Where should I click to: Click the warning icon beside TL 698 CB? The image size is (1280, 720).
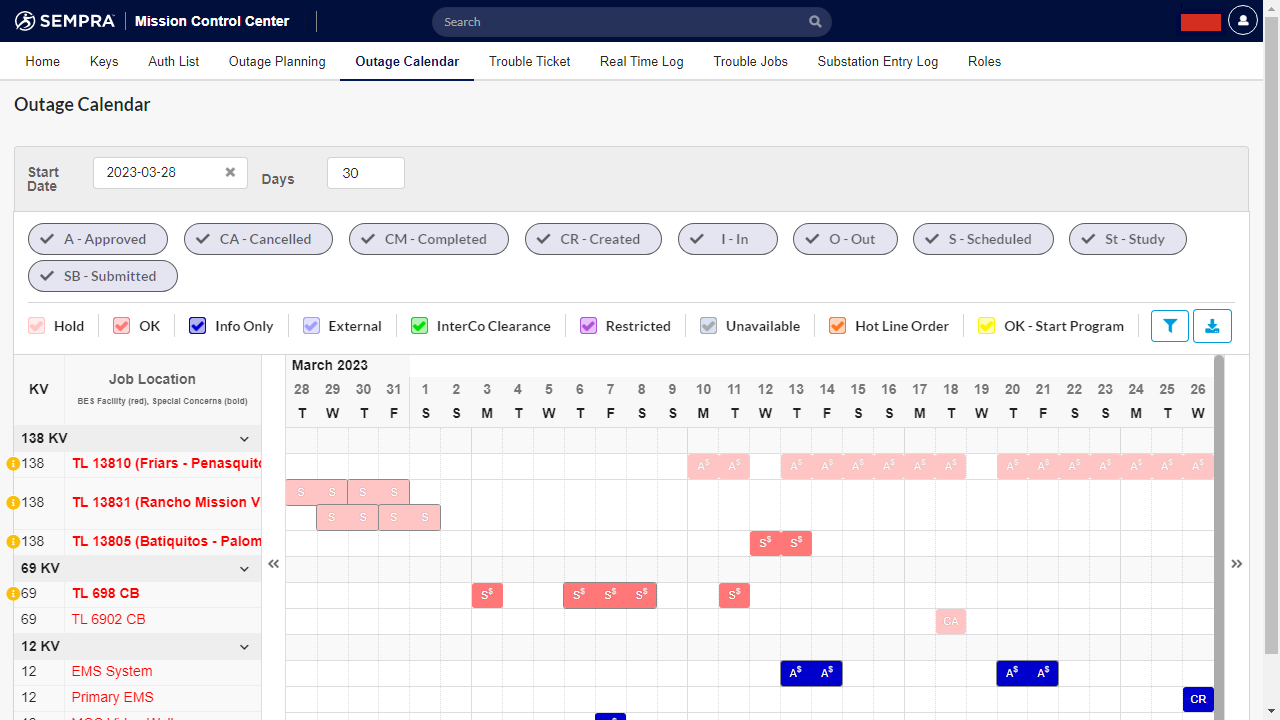13,592
